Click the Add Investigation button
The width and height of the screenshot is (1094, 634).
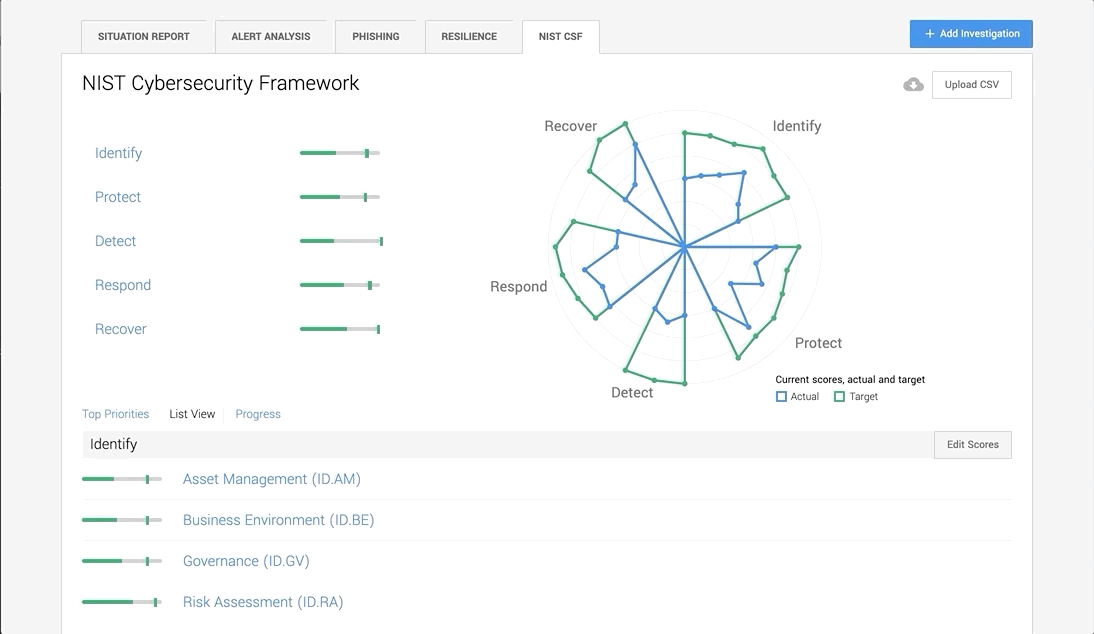point(971,33)
